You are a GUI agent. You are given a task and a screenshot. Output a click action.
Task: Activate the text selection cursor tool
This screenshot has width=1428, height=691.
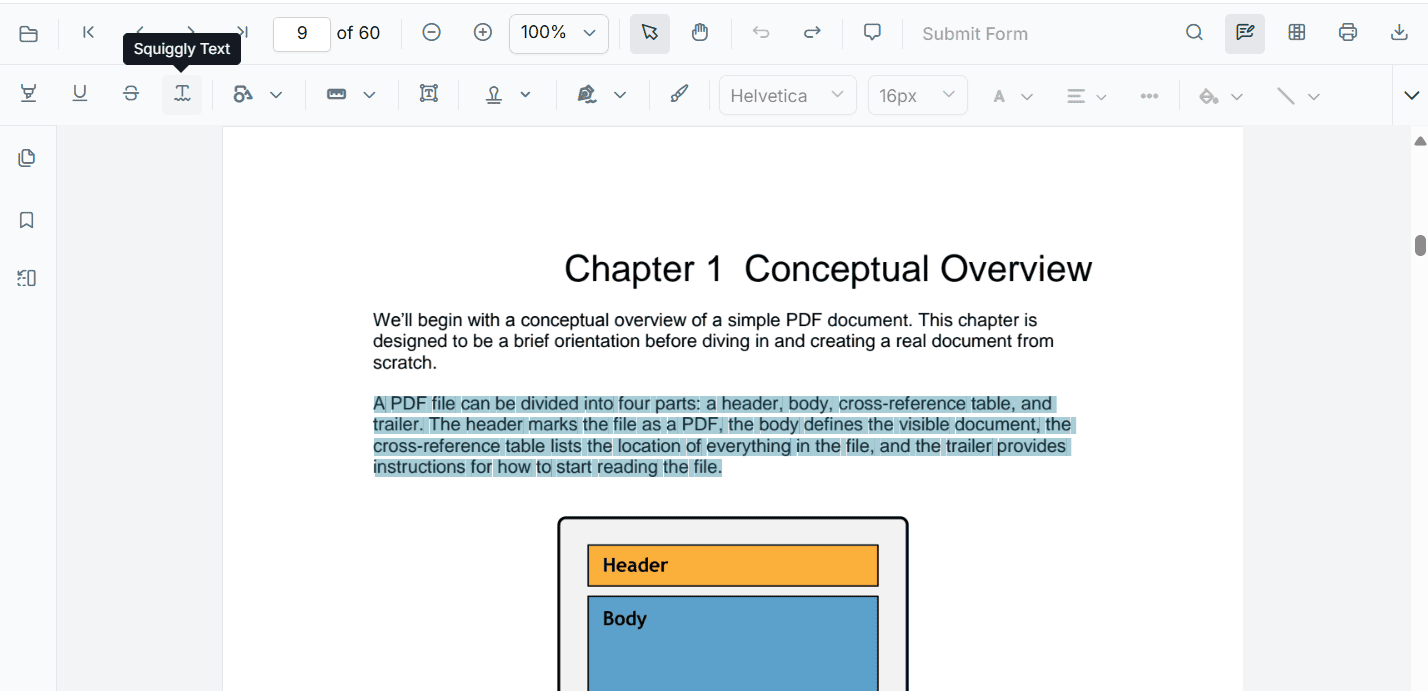tap(650, 33)
